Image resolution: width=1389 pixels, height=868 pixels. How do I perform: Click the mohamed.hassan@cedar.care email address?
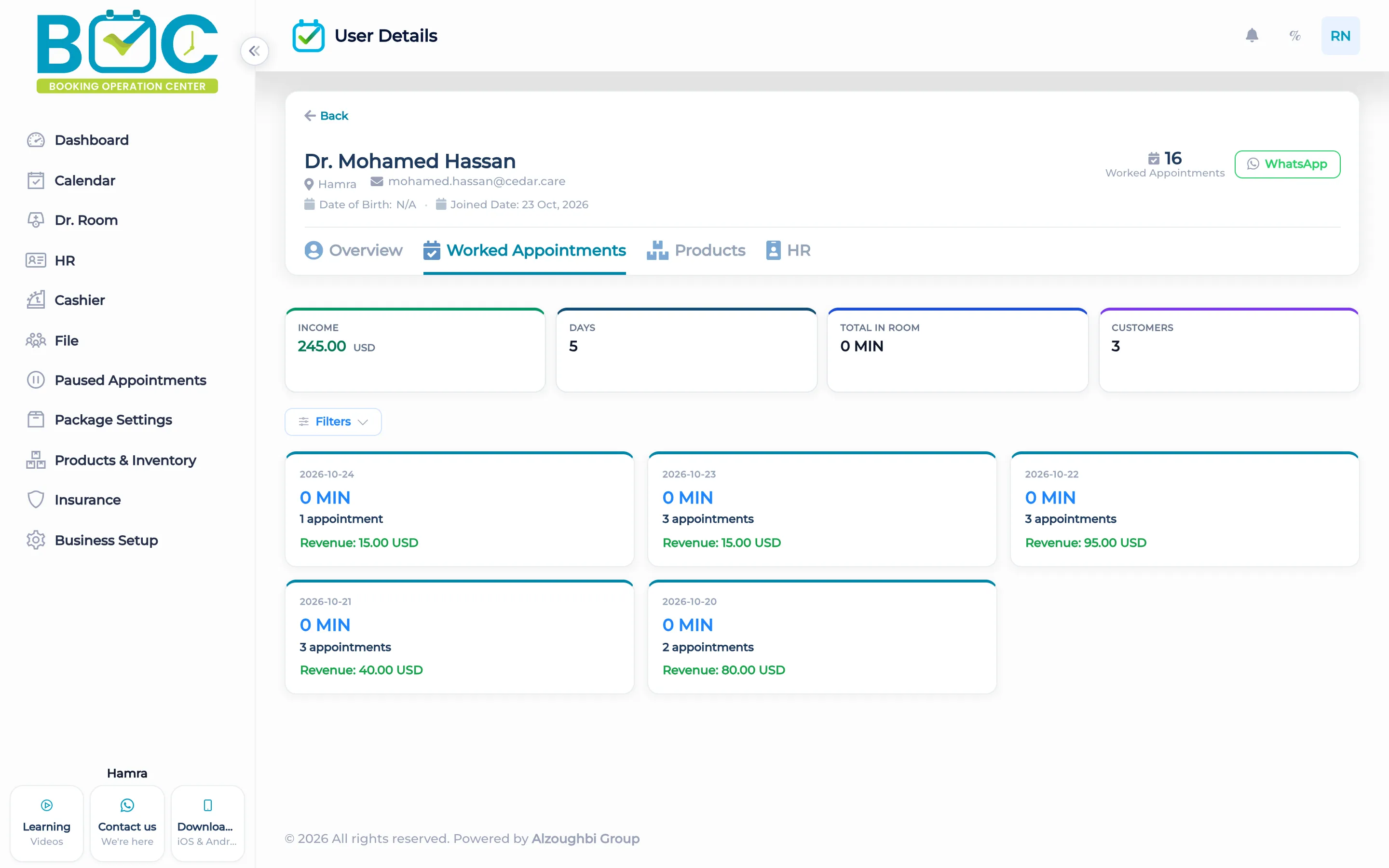[477, 181]
